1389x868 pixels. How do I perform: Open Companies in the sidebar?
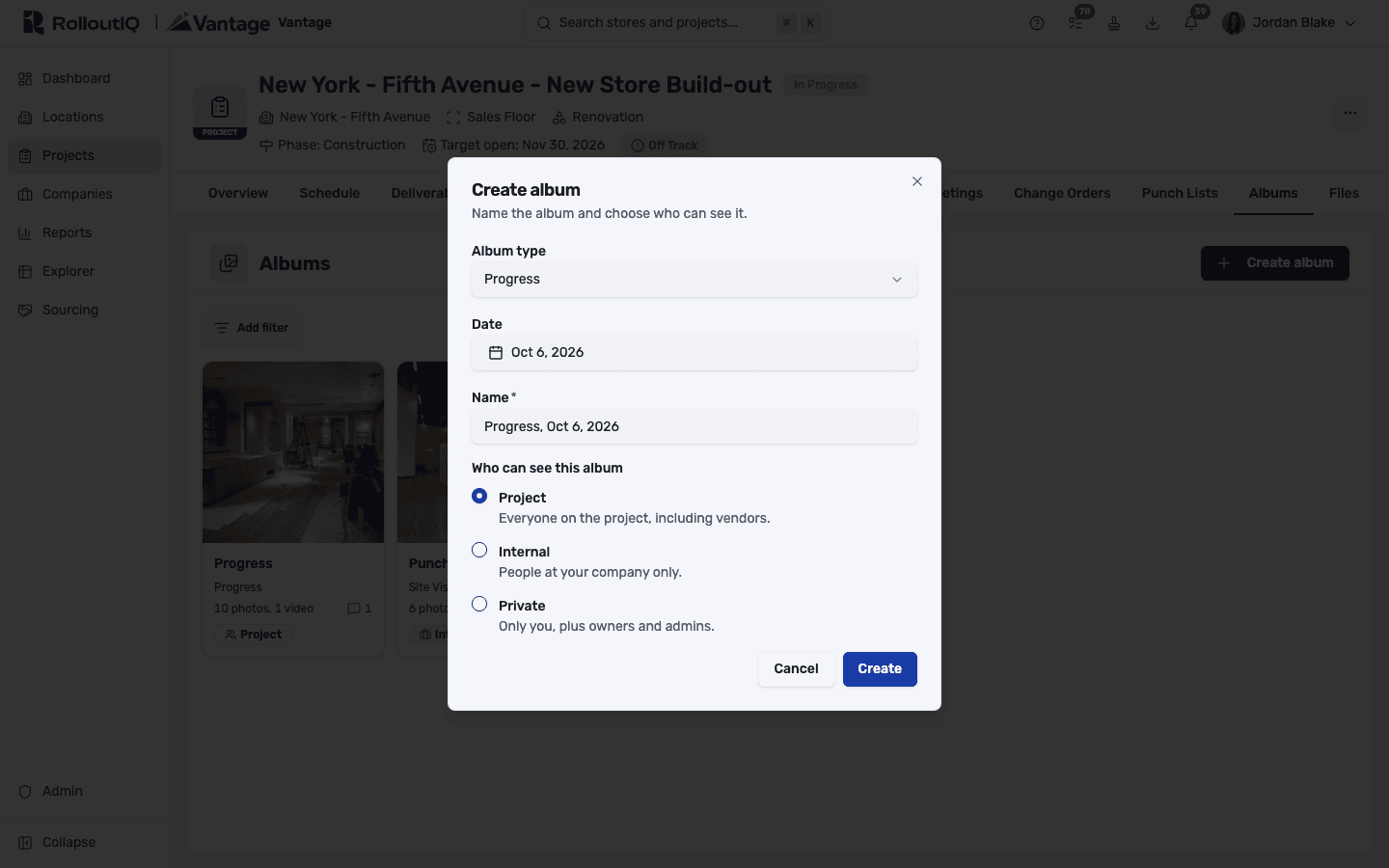pos(85,195)
